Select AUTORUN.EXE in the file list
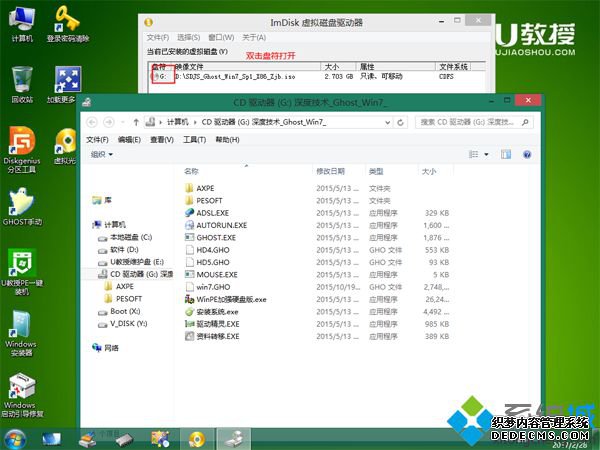600x450 pixels. pyautogui.click(x=216, y=225)
